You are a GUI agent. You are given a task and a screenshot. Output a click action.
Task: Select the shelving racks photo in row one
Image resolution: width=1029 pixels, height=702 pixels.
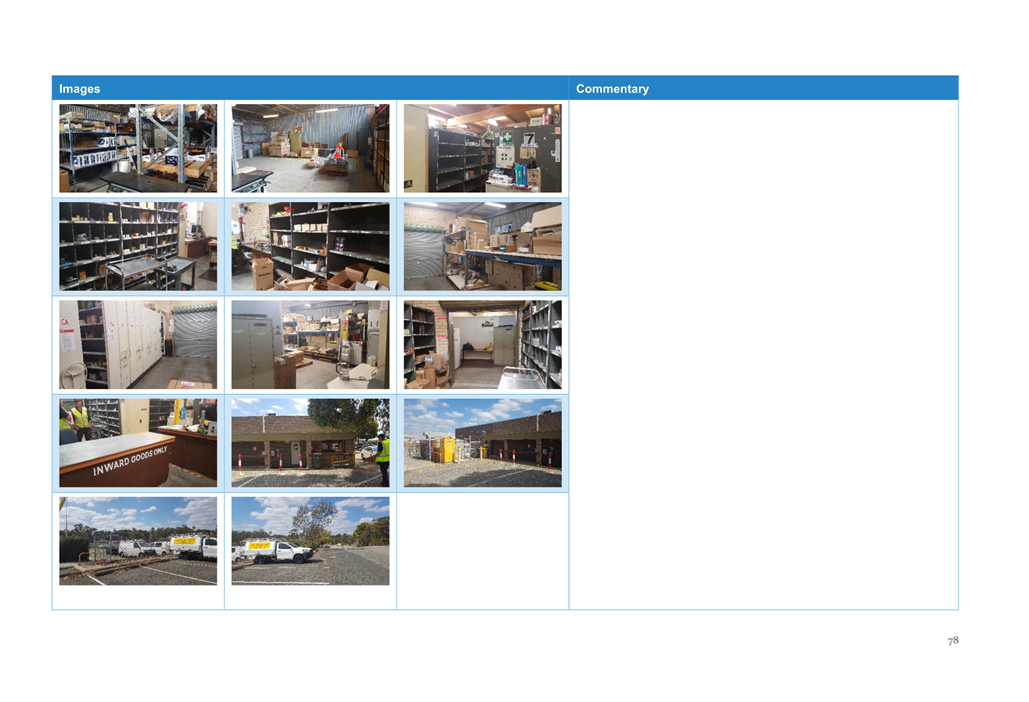(x=138, y=148)
